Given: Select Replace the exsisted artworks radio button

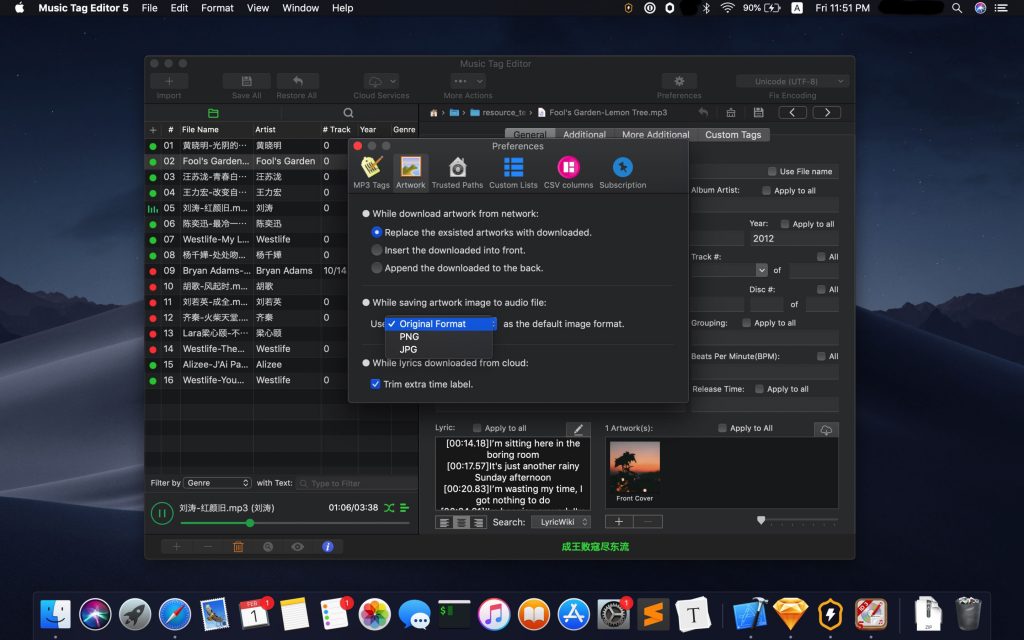Looking at the screenshot, I should pyautogui.click(x=377, y=232).
